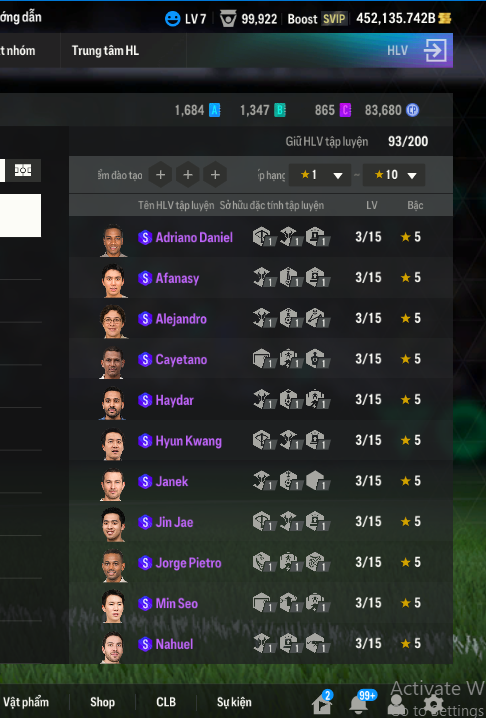
Task: Click the blue CP currency icon
Action: point(412,110)
